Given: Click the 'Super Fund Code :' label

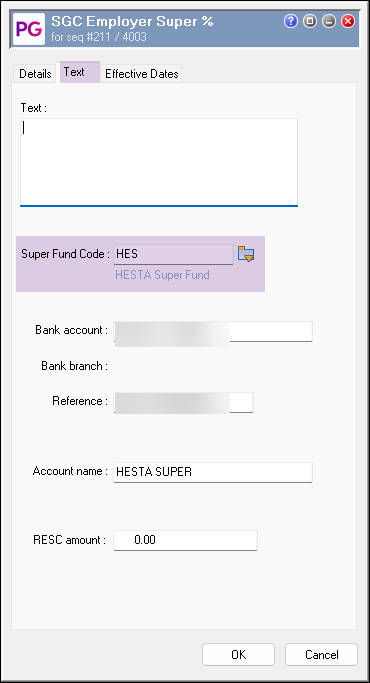Looking at the screenshot, I should click(65, 254).
